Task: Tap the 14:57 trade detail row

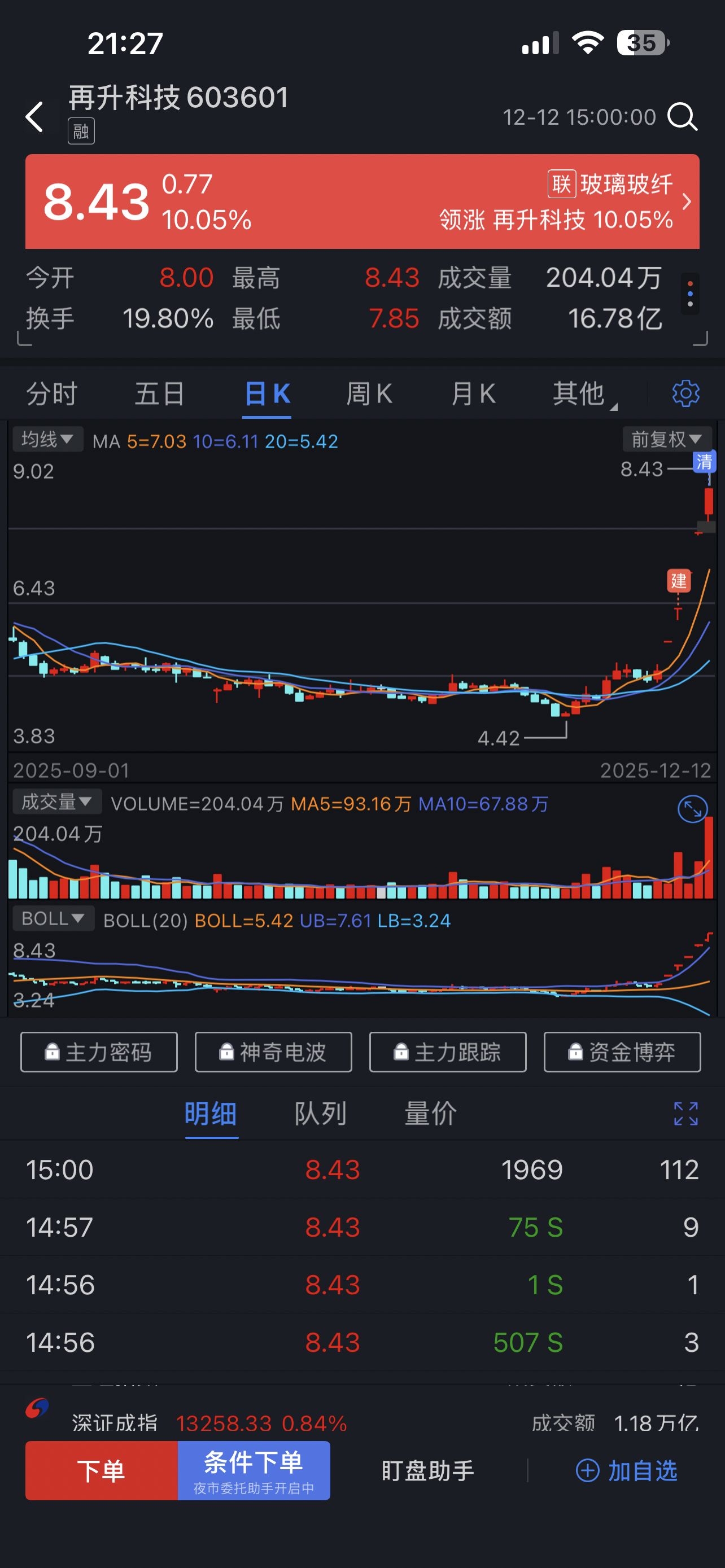Action: tap(362, 1227)
